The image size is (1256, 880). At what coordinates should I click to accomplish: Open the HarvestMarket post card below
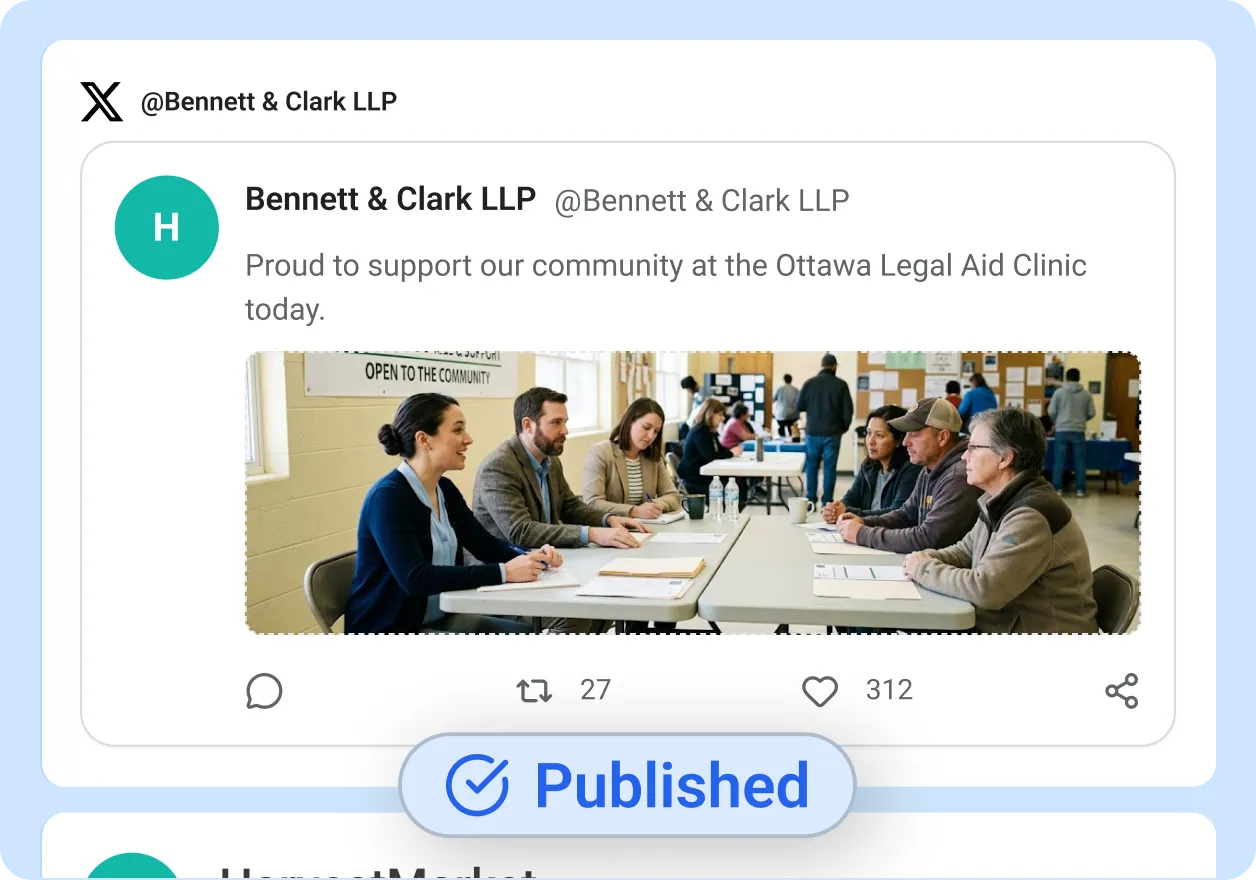pos(628,846)
